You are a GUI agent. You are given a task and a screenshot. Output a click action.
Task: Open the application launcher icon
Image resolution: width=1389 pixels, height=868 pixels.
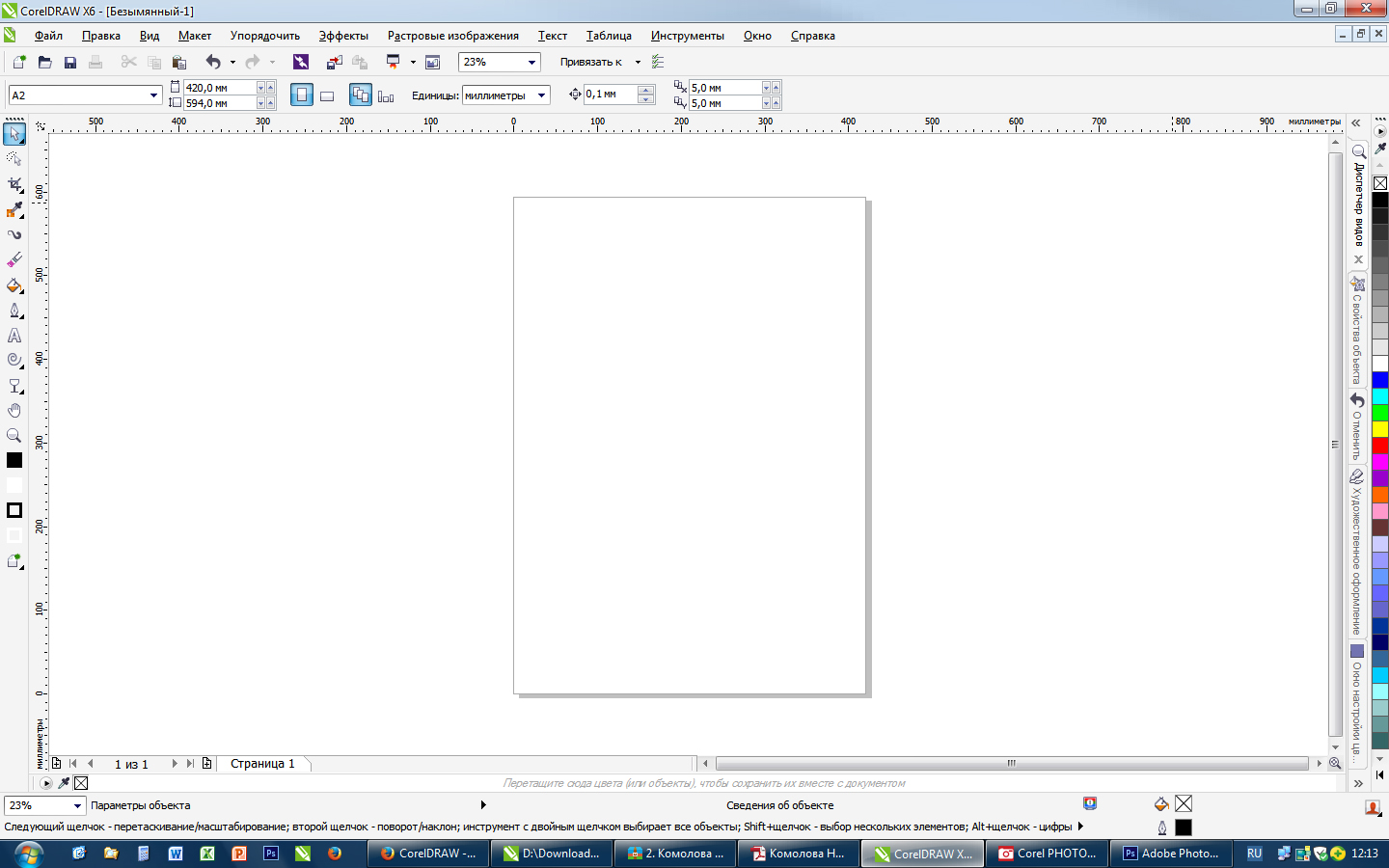click(394, 62)
